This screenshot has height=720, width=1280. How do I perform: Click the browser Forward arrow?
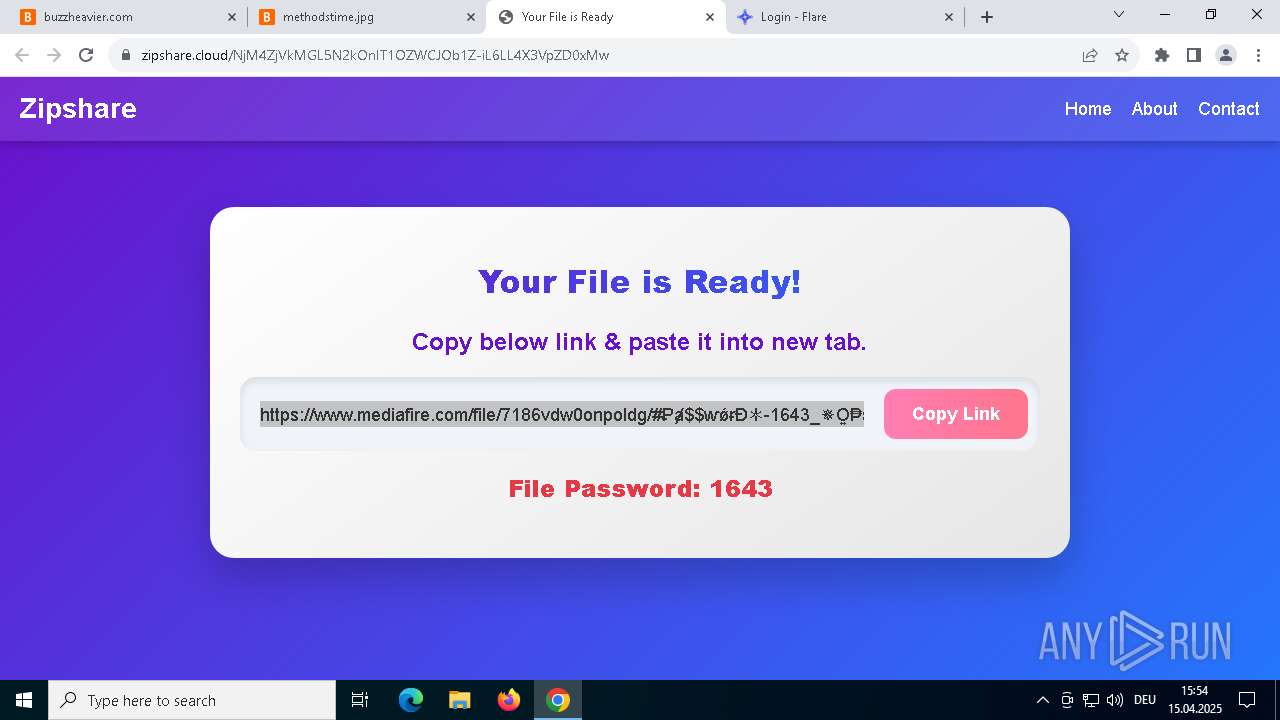pos(54,55)
